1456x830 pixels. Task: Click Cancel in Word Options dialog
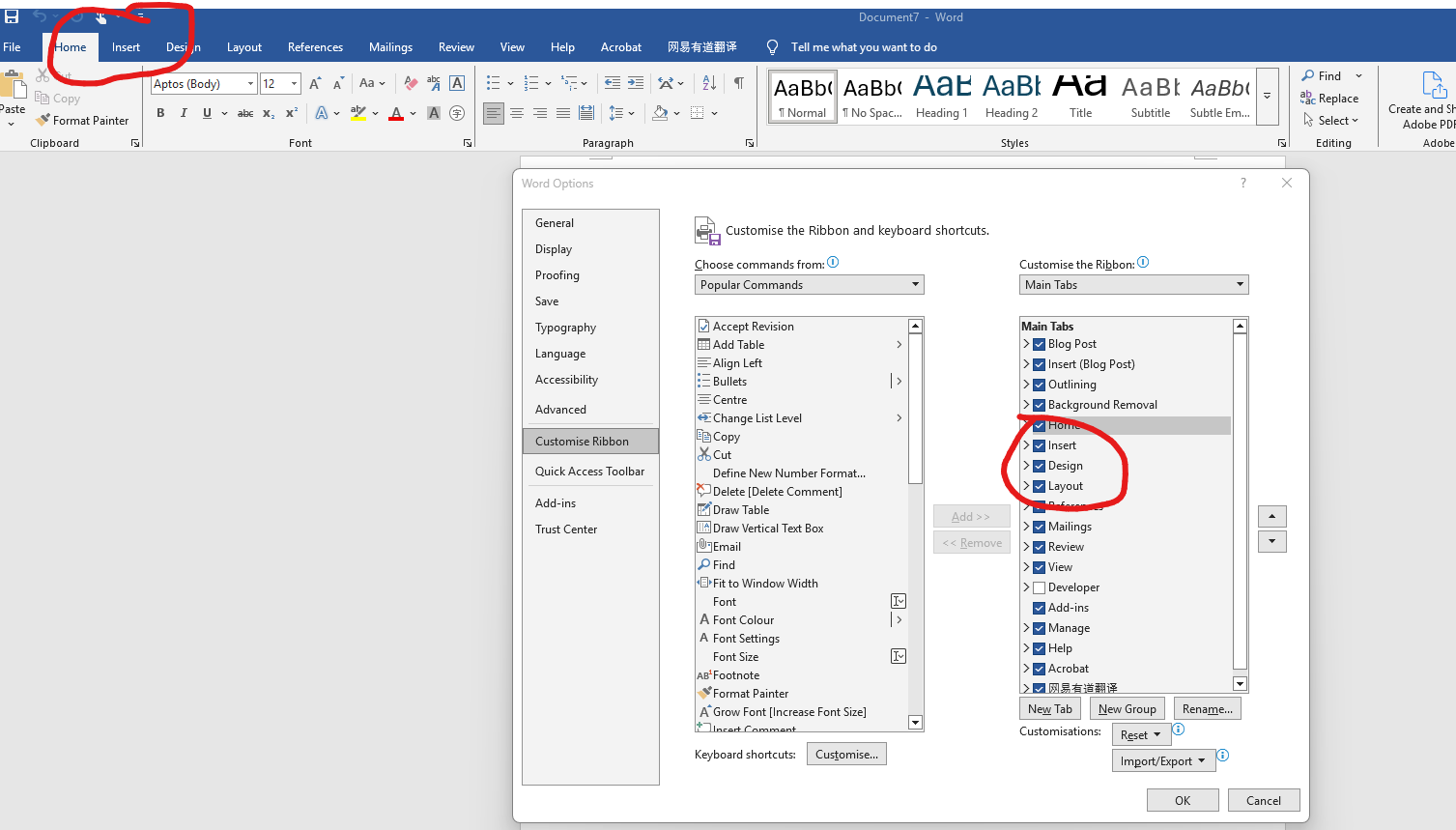(x=1264, y=800)
